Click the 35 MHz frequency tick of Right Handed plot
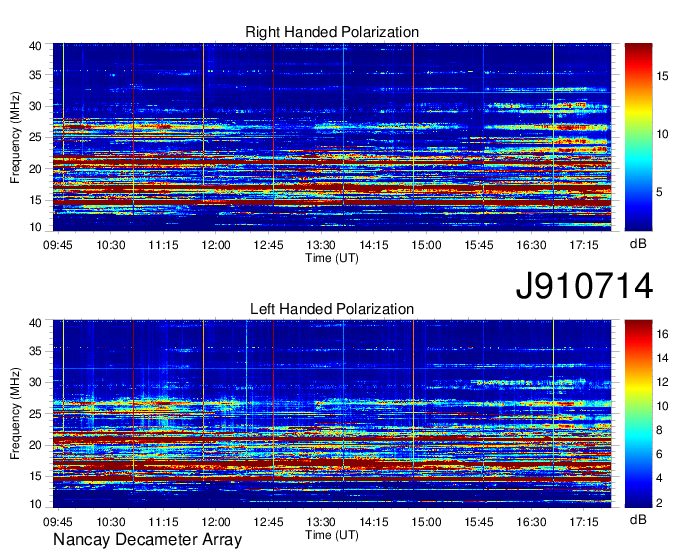Viewport: 680px width, 552px height. (35, 75)
